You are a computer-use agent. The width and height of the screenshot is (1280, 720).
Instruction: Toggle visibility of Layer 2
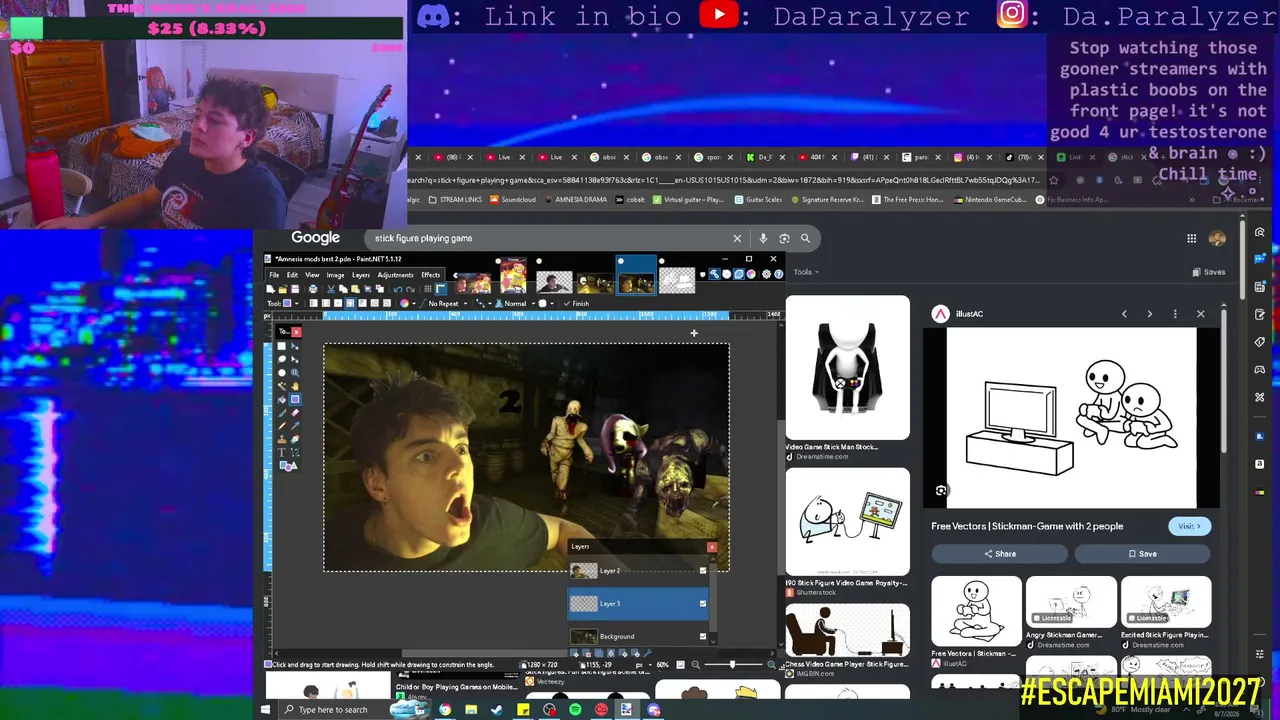tap(703, 571)
